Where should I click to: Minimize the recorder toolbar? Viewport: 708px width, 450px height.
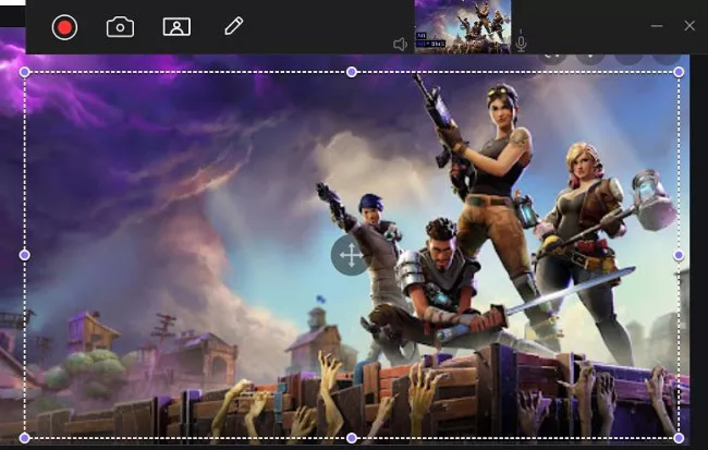657,26
